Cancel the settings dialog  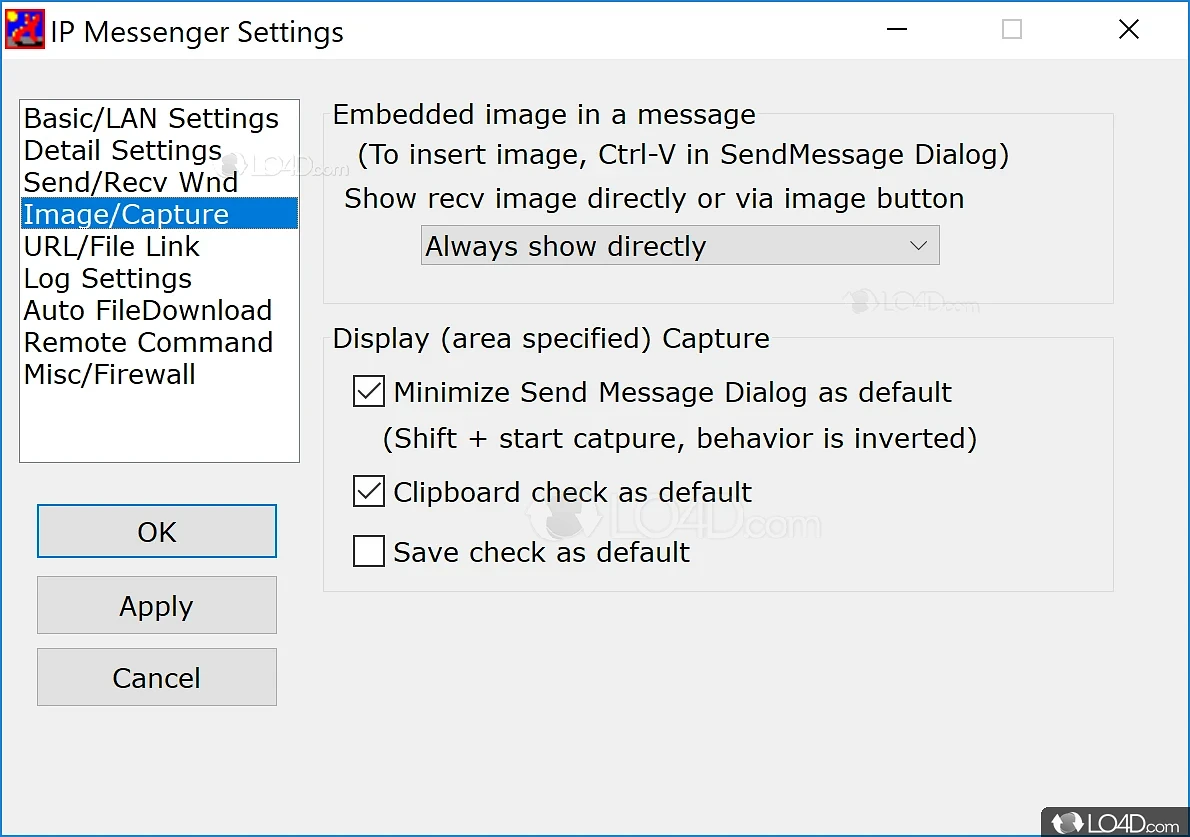point(156,678)
